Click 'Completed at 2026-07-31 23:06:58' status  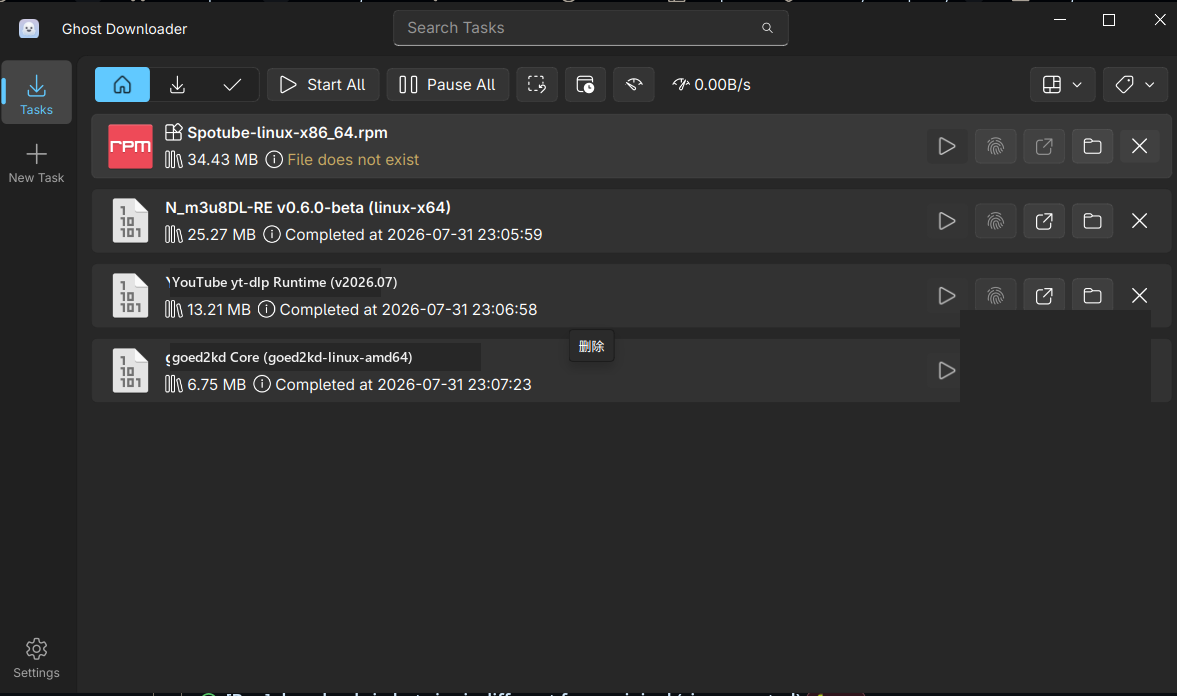[x=408, y=309]
